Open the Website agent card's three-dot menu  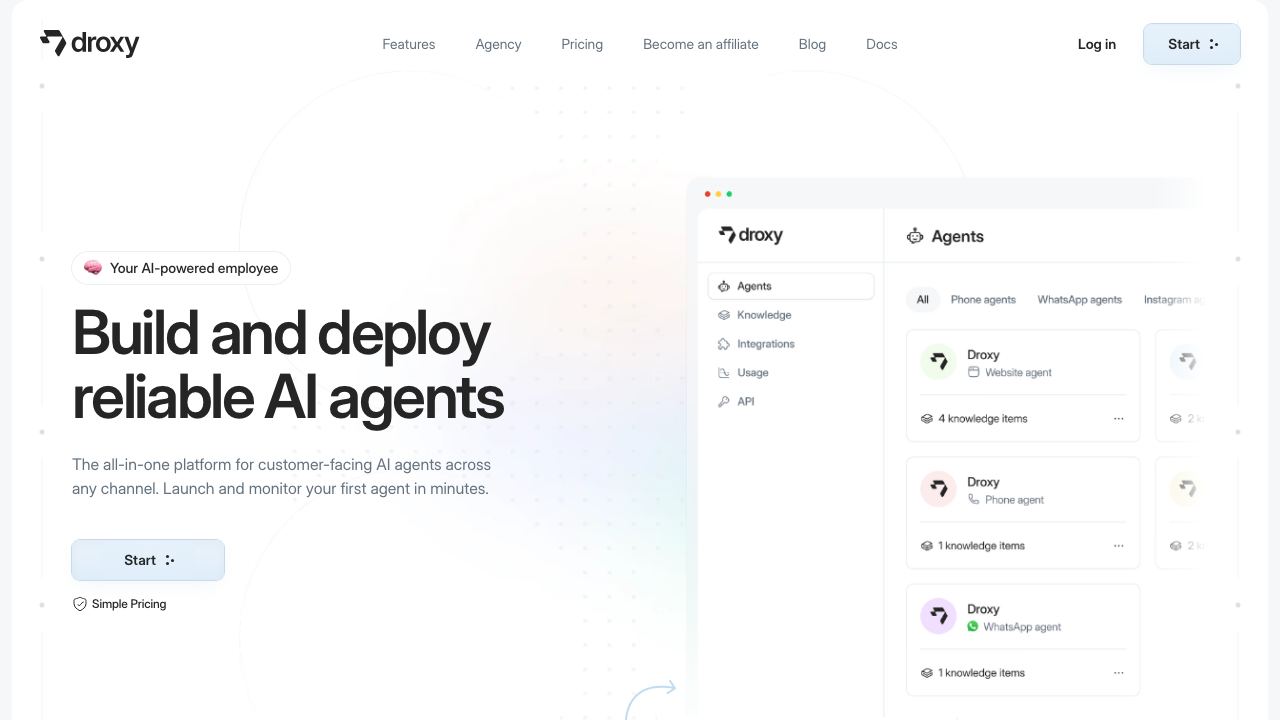1118,419
